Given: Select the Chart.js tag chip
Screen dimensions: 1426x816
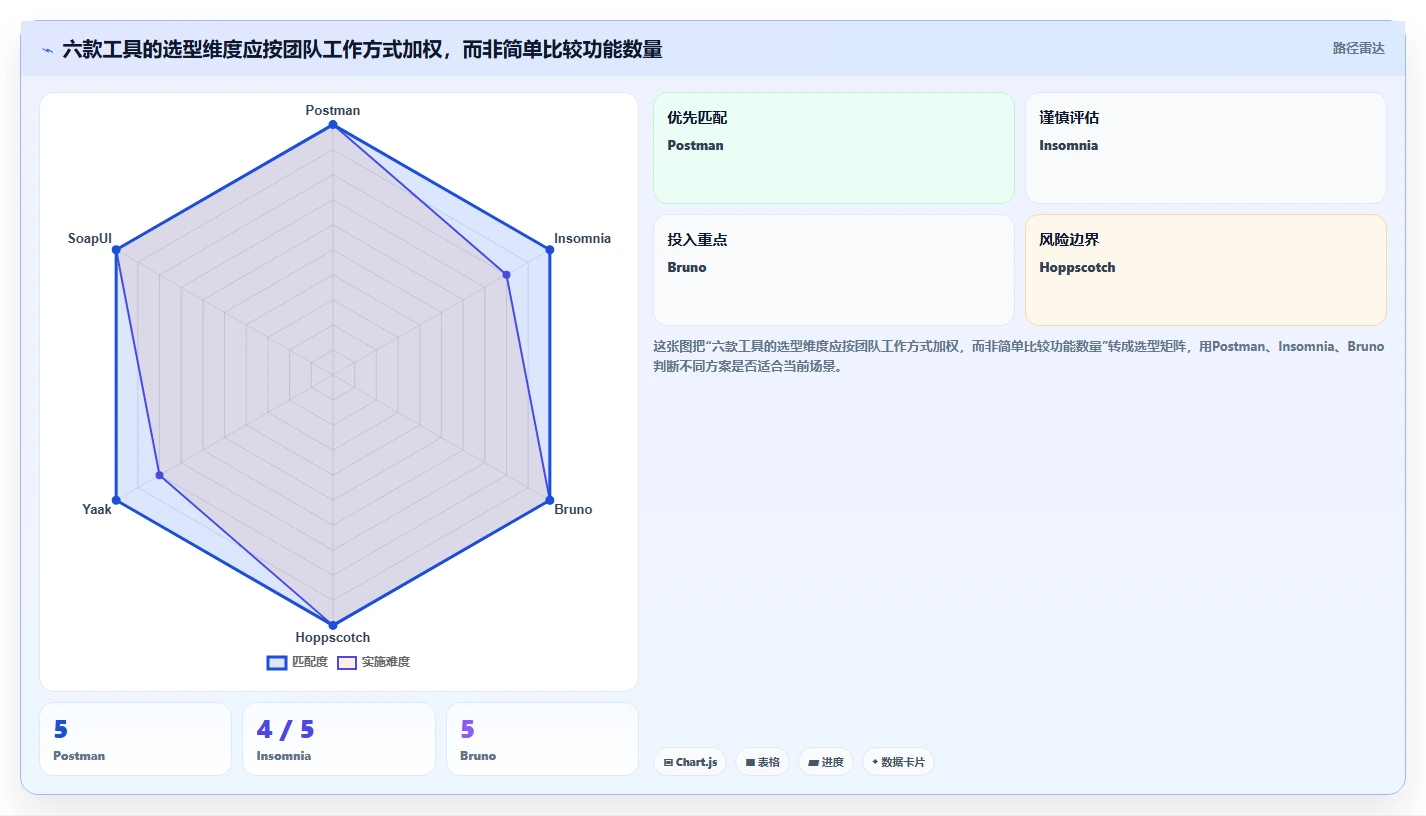Looking at the screenshot, I should tap(690, 762).
